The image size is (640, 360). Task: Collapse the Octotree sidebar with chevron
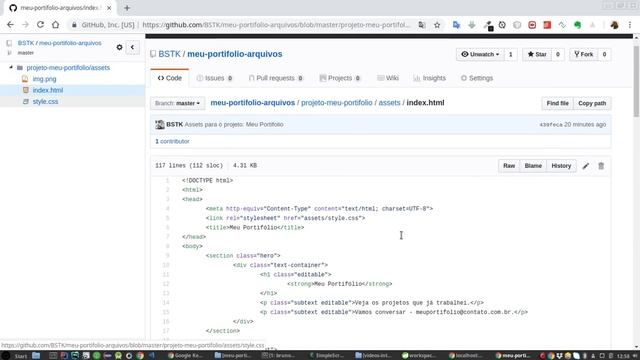pos(132,47)
